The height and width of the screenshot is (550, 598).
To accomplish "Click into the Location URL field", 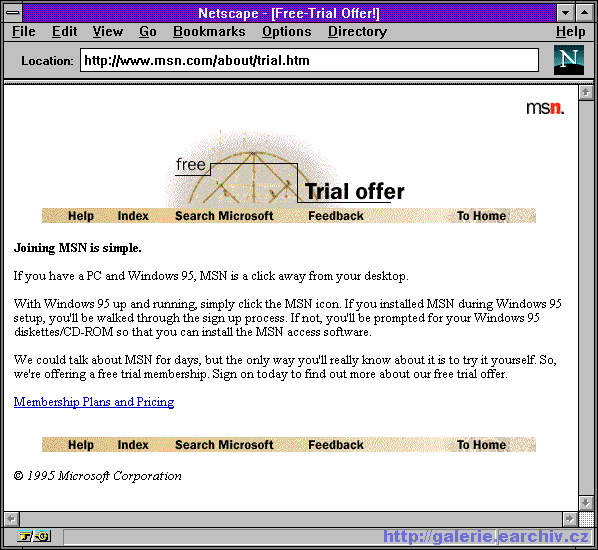I will [x=309, y=60].
